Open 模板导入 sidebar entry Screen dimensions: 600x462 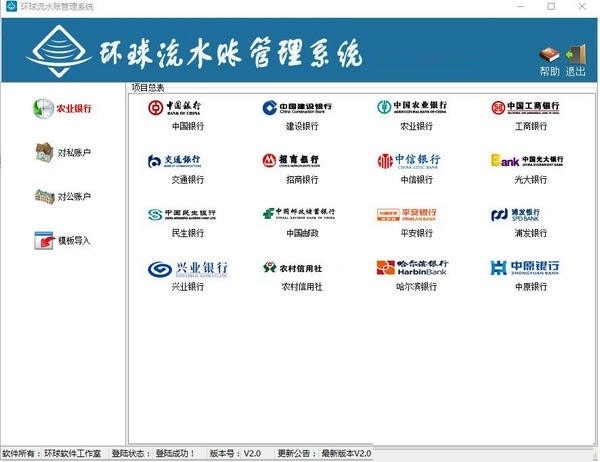click(62, 240)
